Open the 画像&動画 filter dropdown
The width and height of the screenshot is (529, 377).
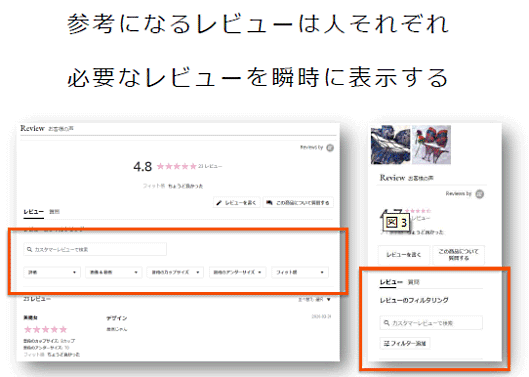pyautogui.click(x=113, y=272)
